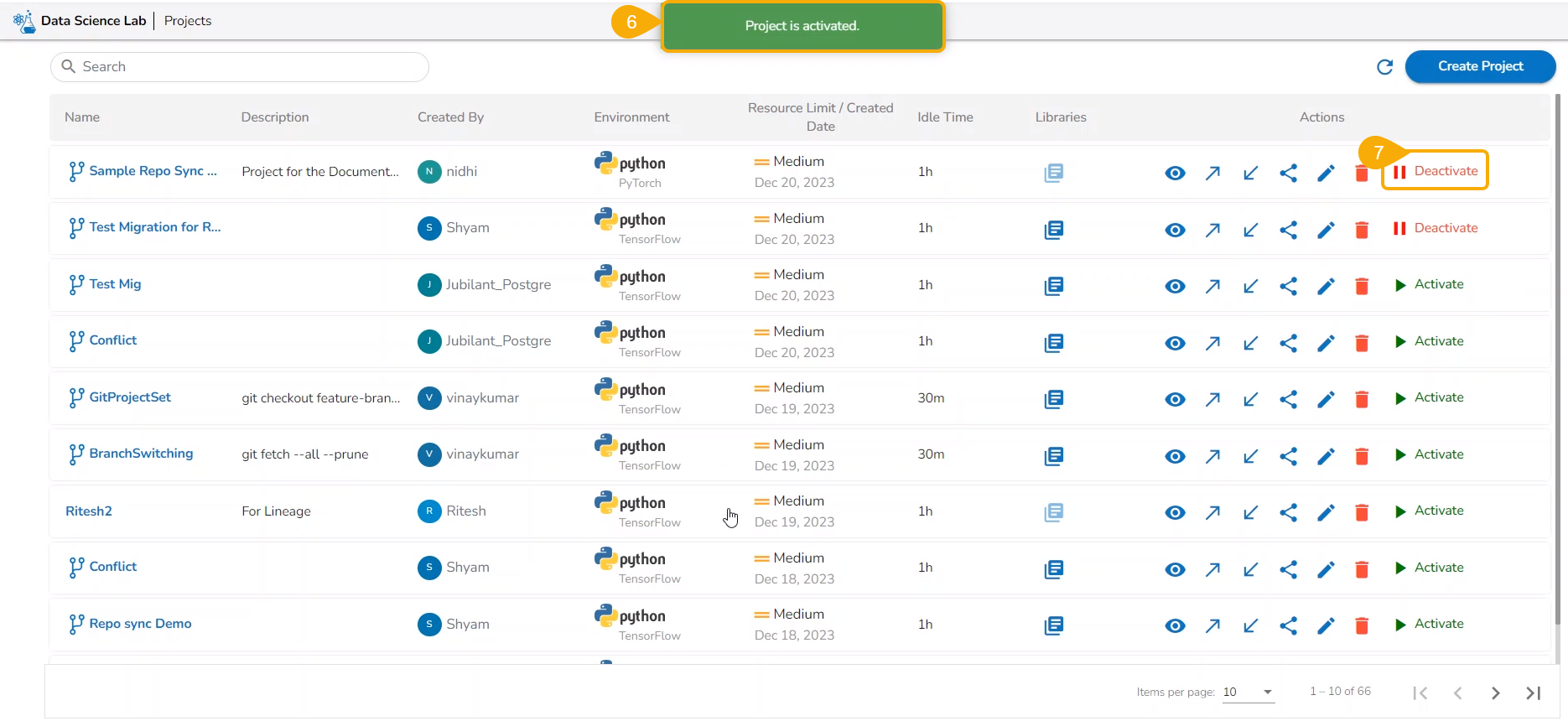This screenshot has width=1568, height=721.
Task: Open libraries icon for Test Mig project
Action: [x=1054, y=286]
